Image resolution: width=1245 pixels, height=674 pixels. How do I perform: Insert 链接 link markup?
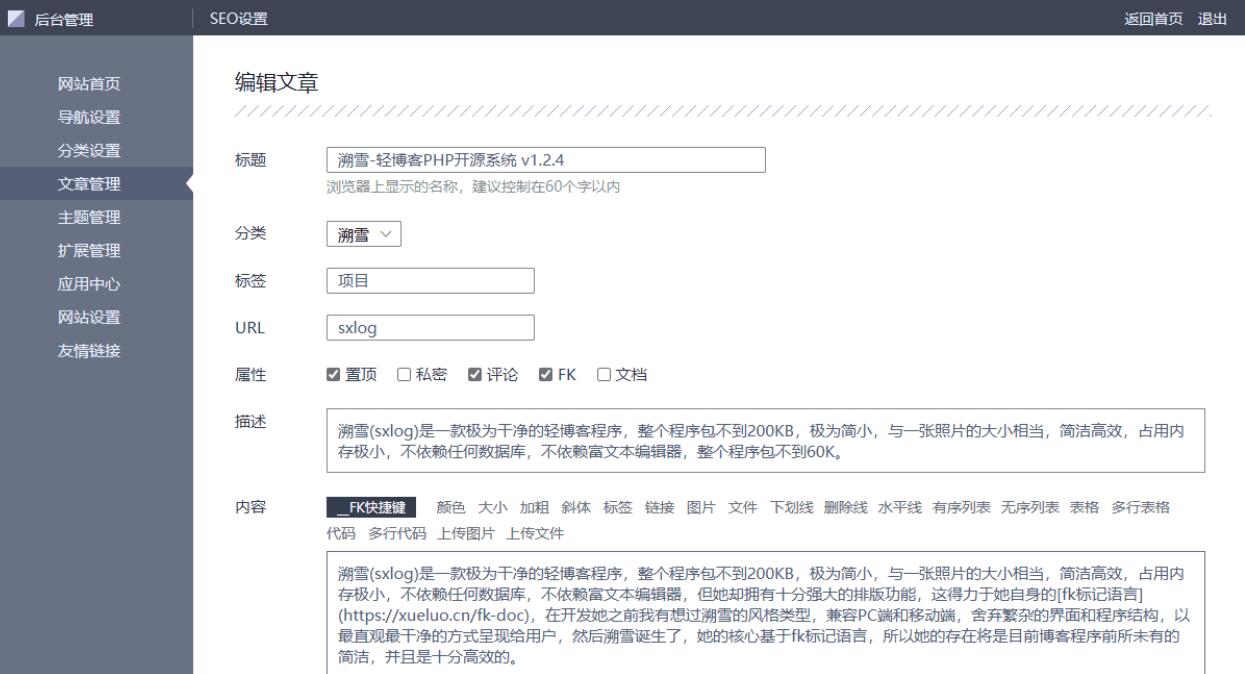(659, 507)
